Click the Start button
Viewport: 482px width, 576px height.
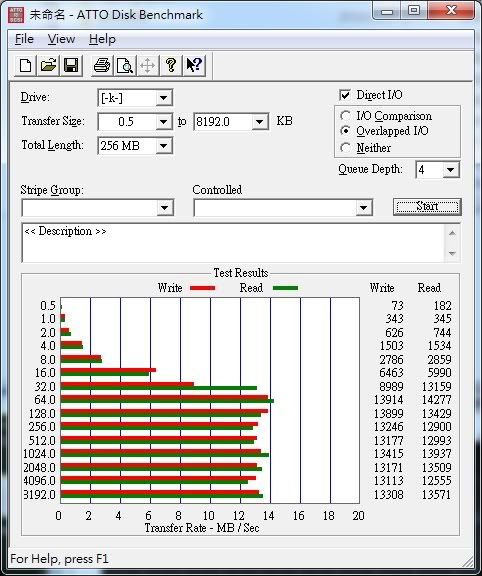427,207
